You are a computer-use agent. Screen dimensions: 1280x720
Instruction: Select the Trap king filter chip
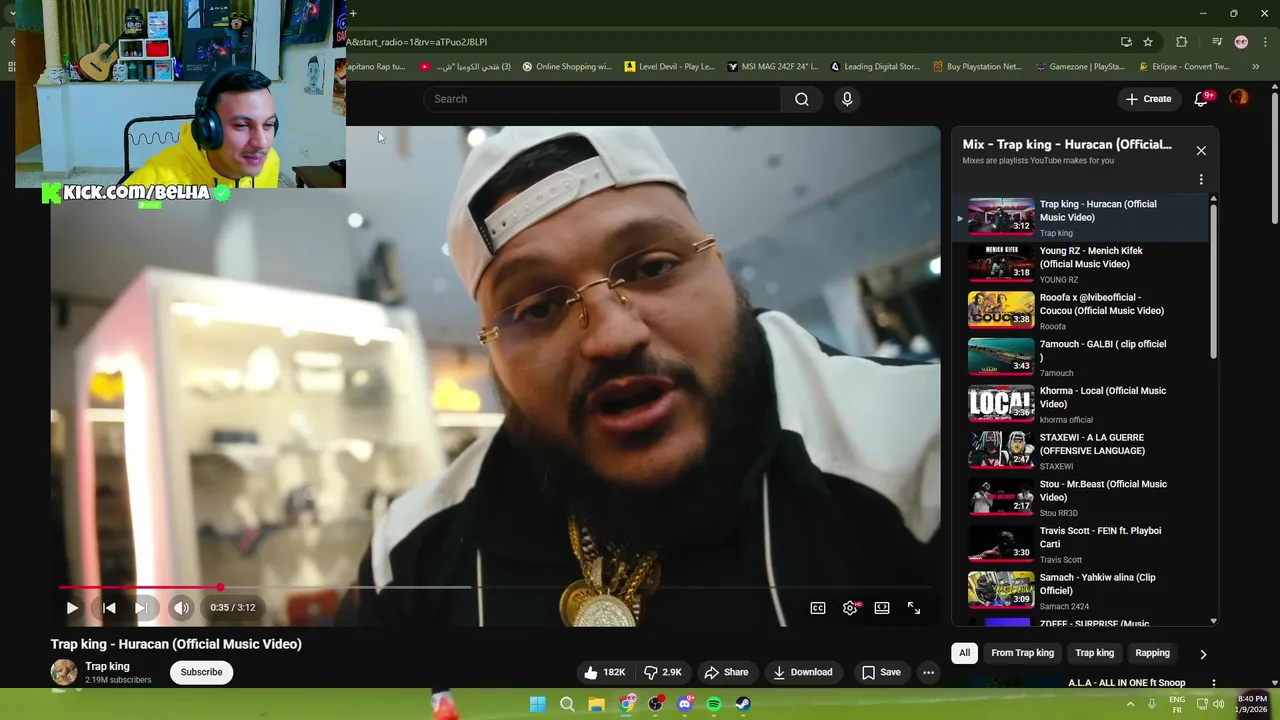coord(1094,653)
